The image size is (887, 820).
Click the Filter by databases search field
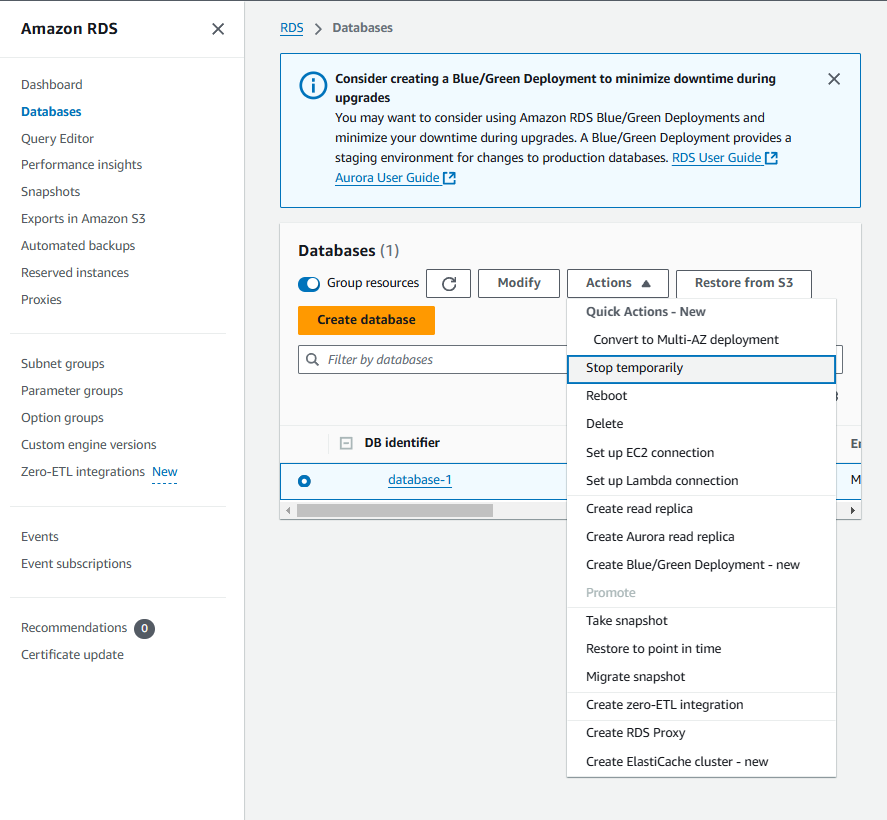pos(440,360)
